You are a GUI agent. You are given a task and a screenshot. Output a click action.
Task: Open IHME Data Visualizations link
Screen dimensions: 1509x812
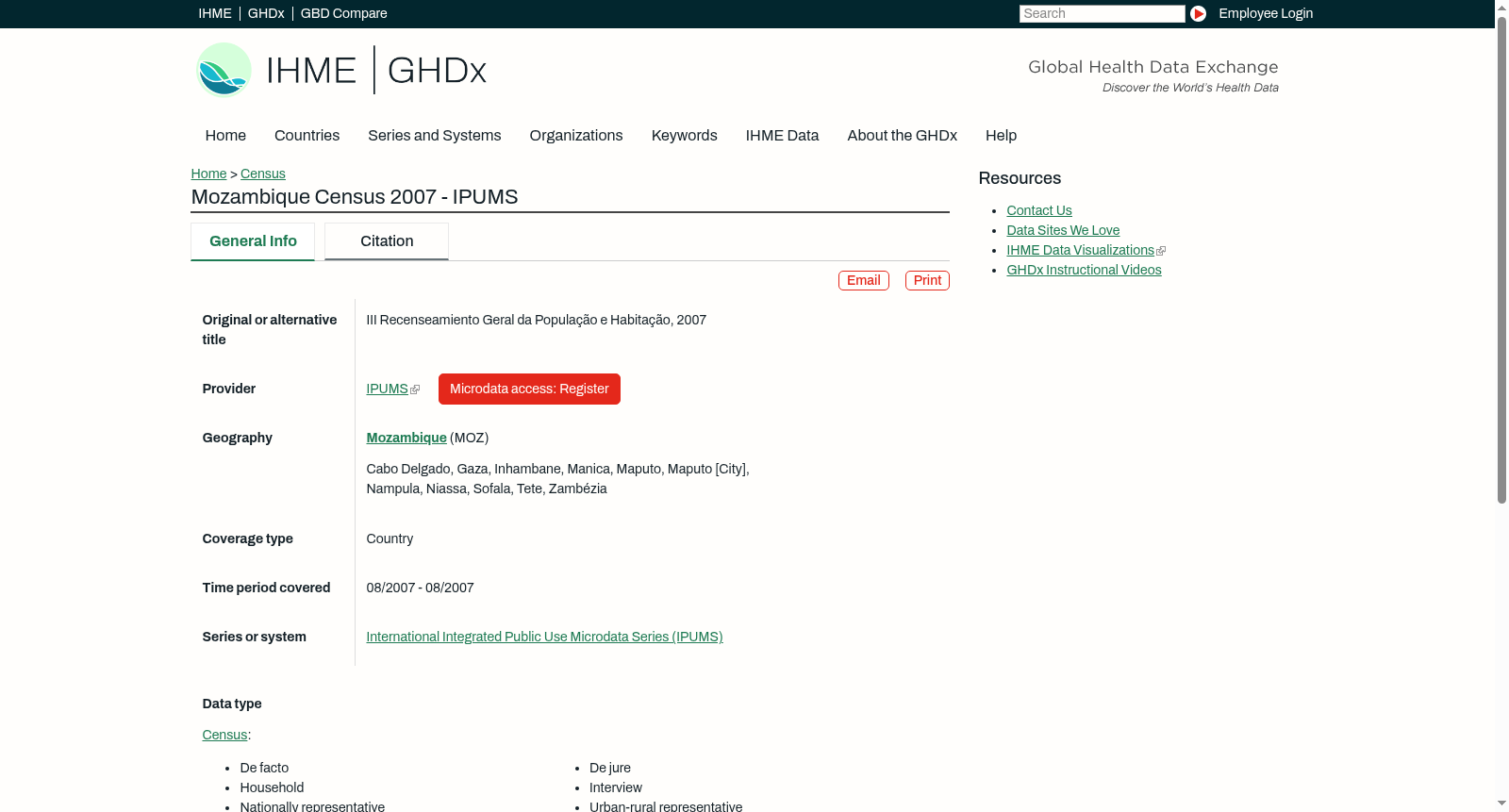pos(1080,250)
